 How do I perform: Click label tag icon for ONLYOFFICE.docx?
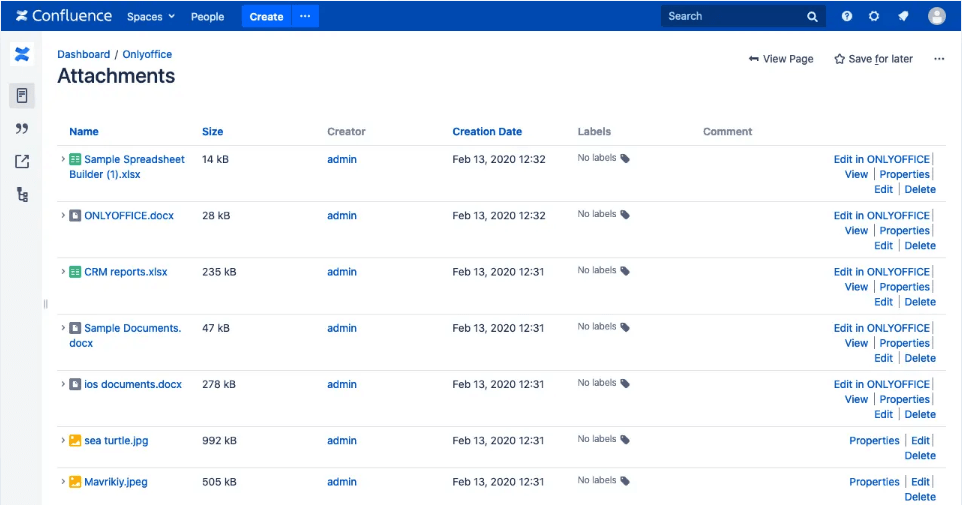pos(625,215)
